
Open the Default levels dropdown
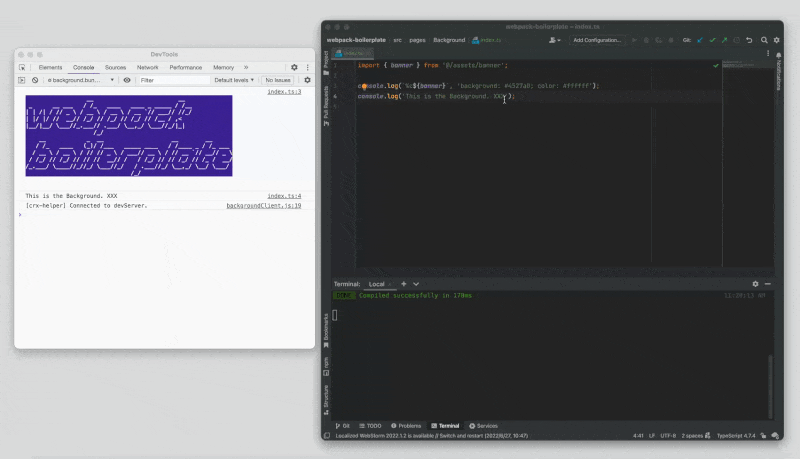[234, 80]
